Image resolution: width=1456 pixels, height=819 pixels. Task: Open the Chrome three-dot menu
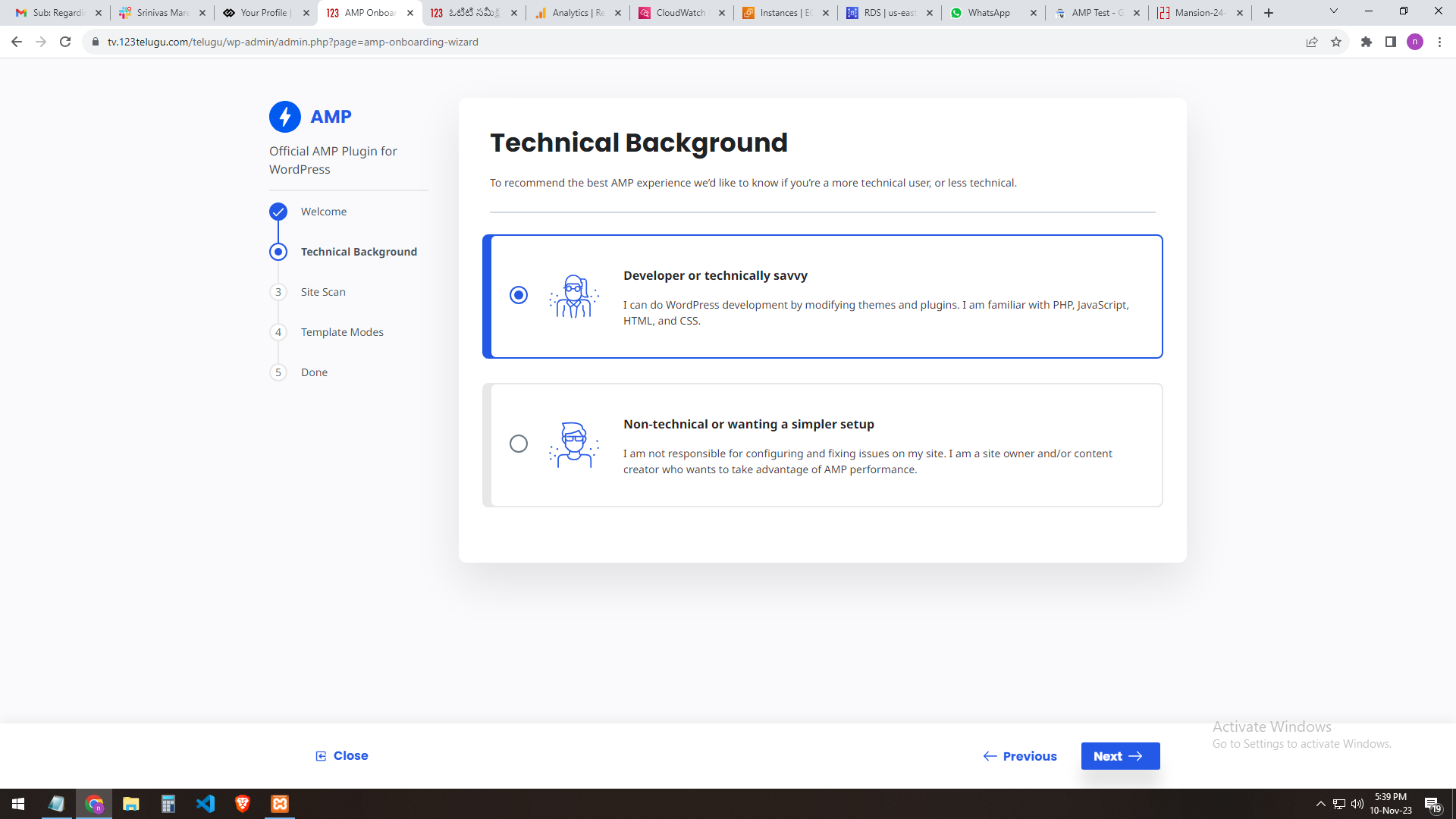(1439, 42)
